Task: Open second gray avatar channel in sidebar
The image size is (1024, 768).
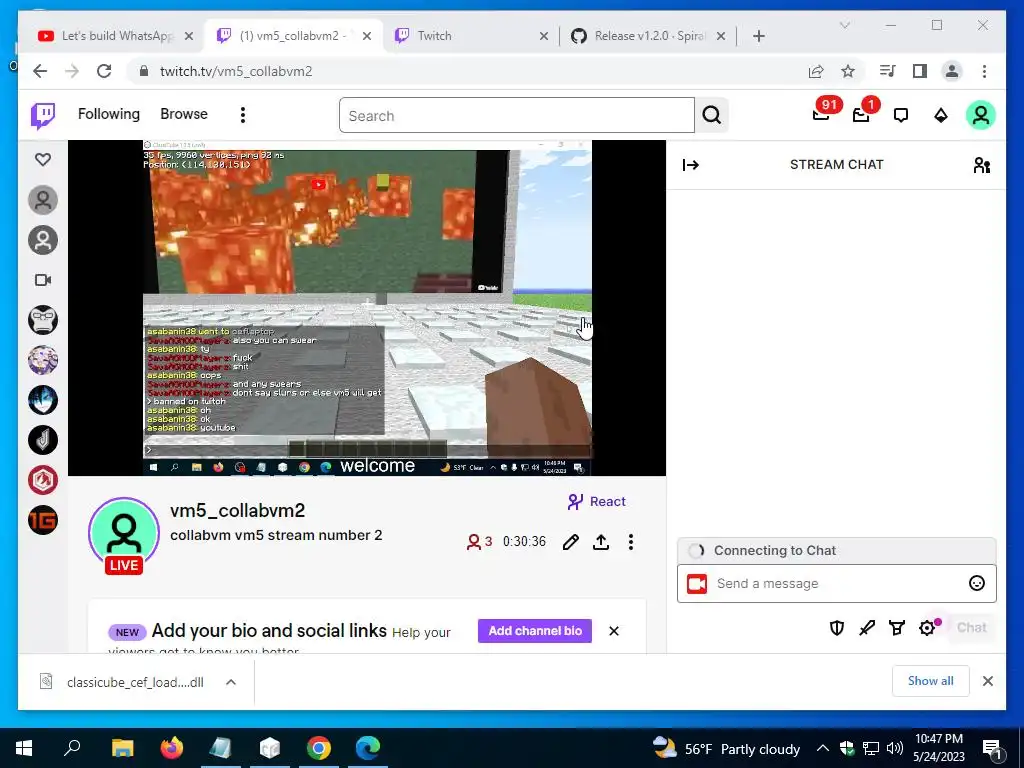Action: pyautogui.click(x=43, y=240)
